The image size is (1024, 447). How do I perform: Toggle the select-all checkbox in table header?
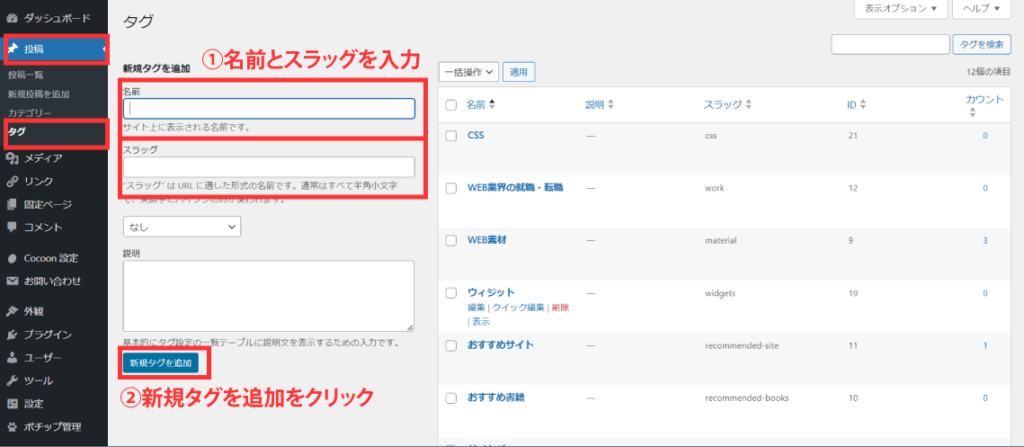coord(451,105)
